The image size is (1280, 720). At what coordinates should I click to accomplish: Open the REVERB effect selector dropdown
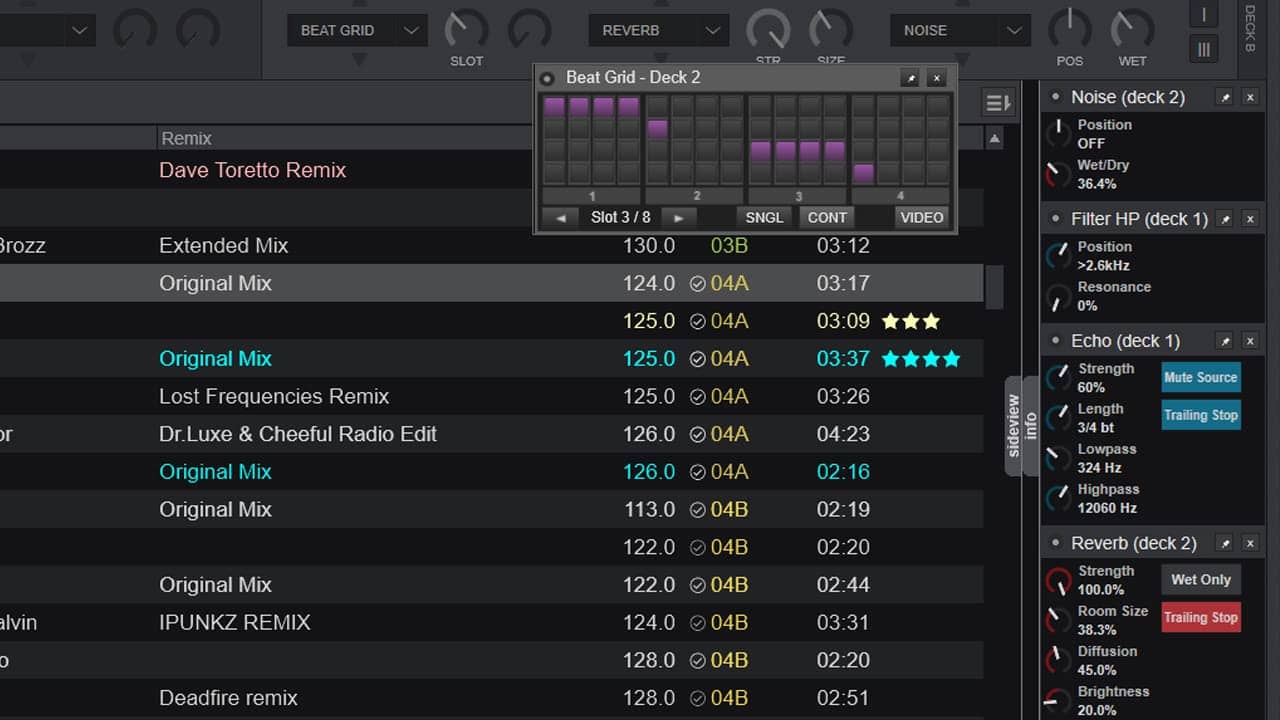[x=714, y=30]
